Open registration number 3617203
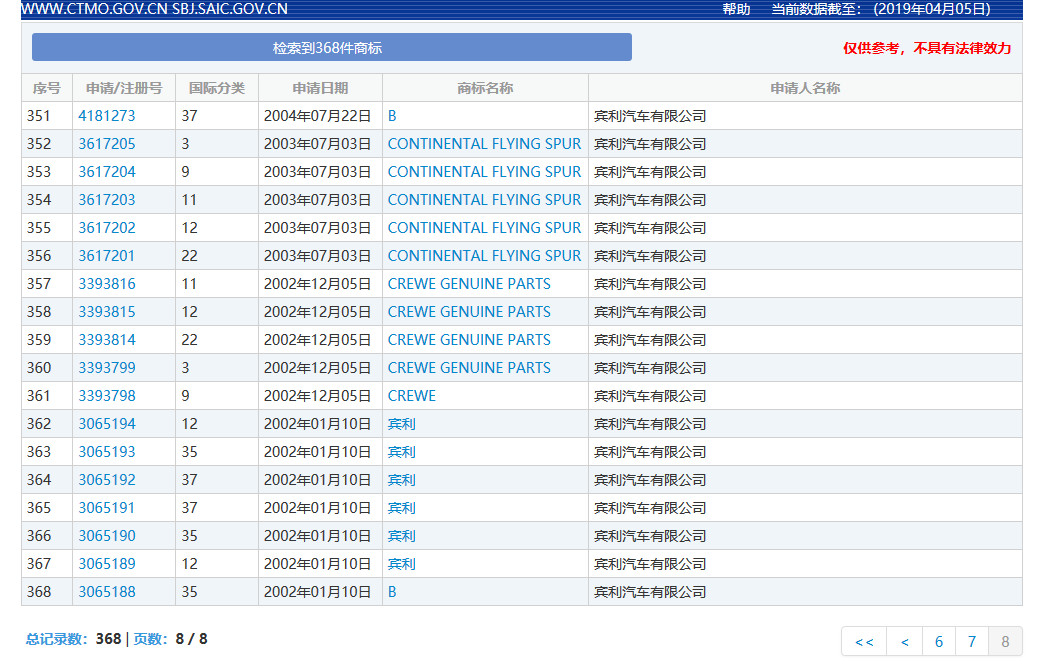1037x667 pixels. (x=106, y=200)
